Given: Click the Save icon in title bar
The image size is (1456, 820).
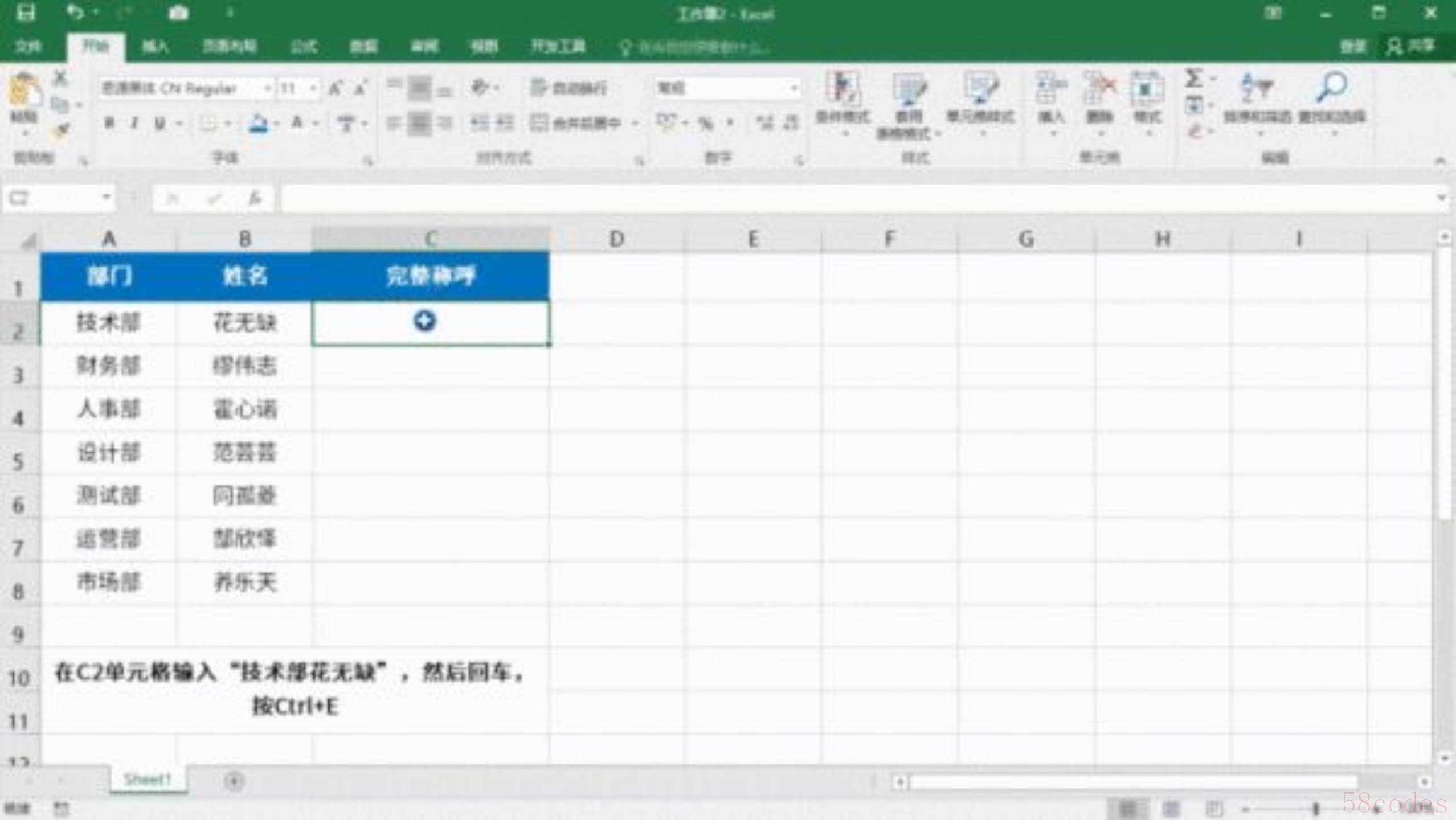Looking at the screenshot, I should click(25, 13).
